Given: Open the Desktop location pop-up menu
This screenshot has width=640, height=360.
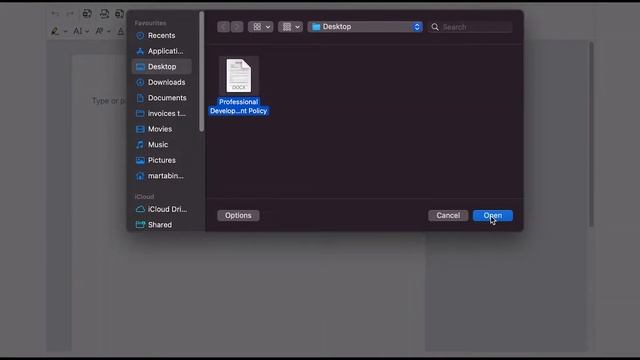Looking at the screenshot, I should click(x=365, y=27).
